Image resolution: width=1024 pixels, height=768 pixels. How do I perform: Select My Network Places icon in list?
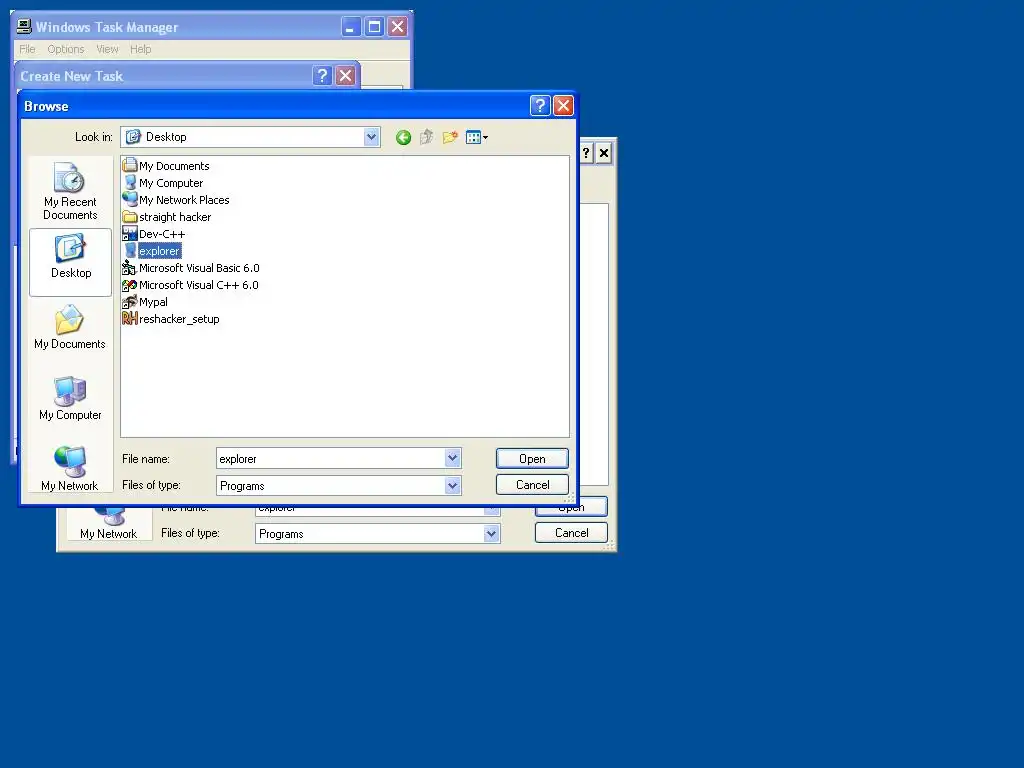[x=130, y=199]
